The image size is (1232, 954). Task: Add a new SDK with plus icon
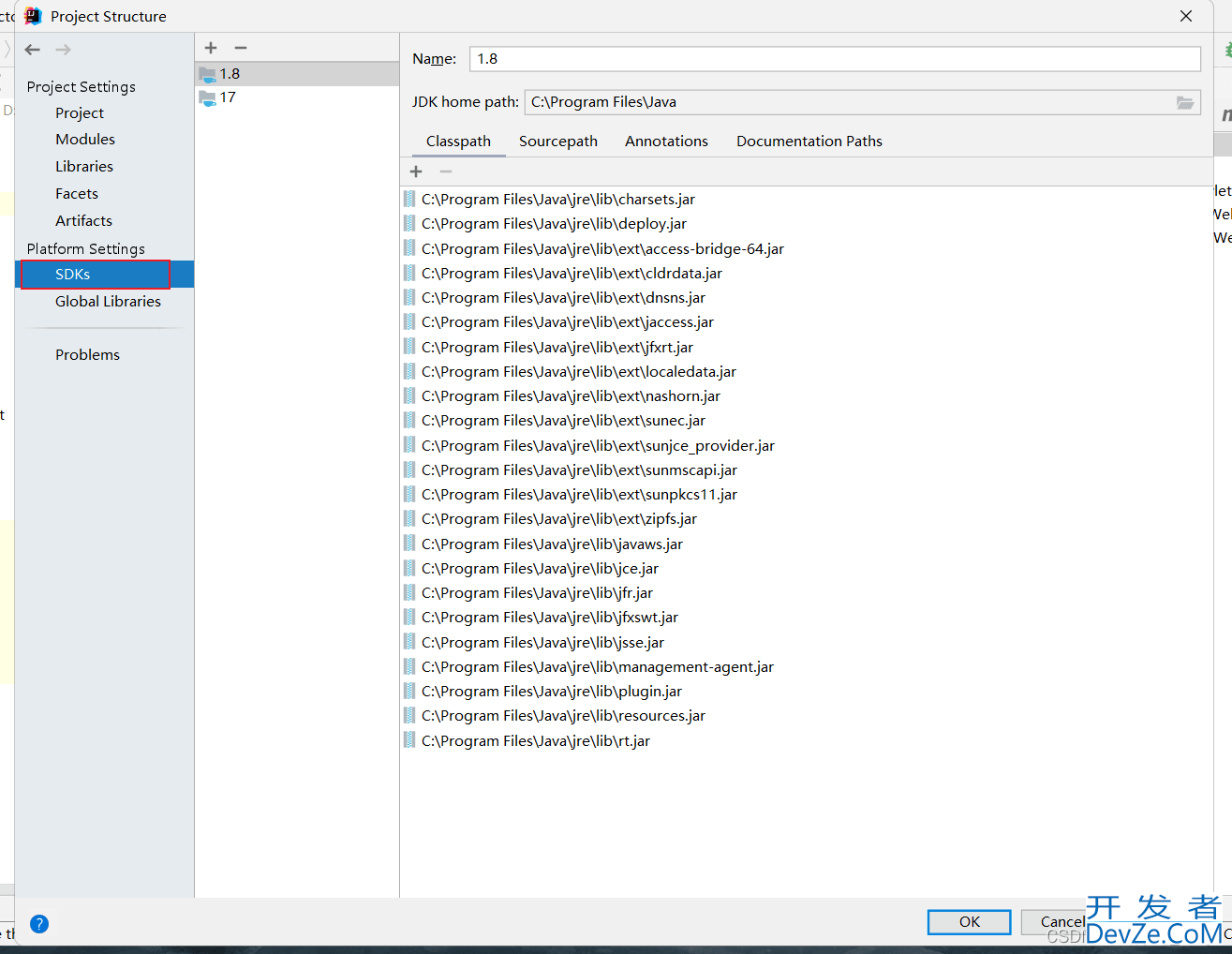pos(211,48)
